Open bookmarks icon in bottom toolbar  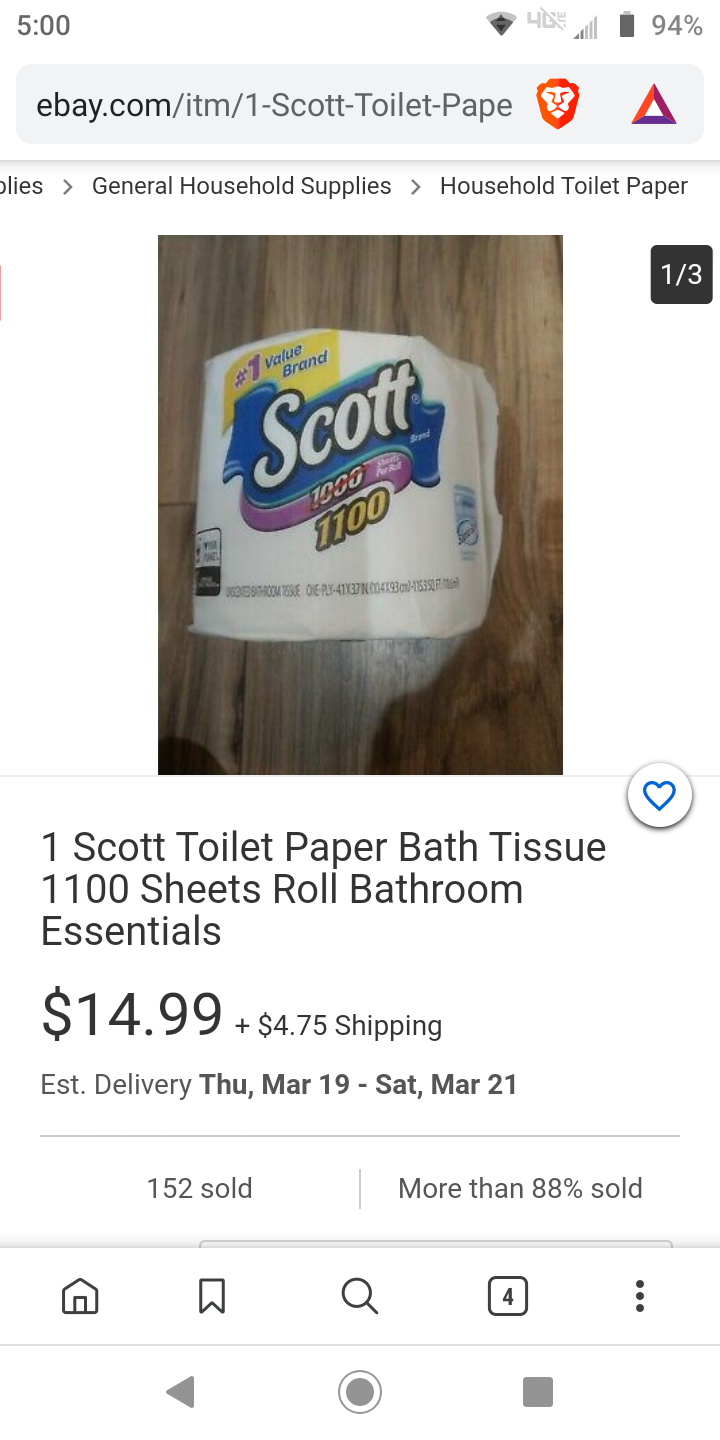212,1296
